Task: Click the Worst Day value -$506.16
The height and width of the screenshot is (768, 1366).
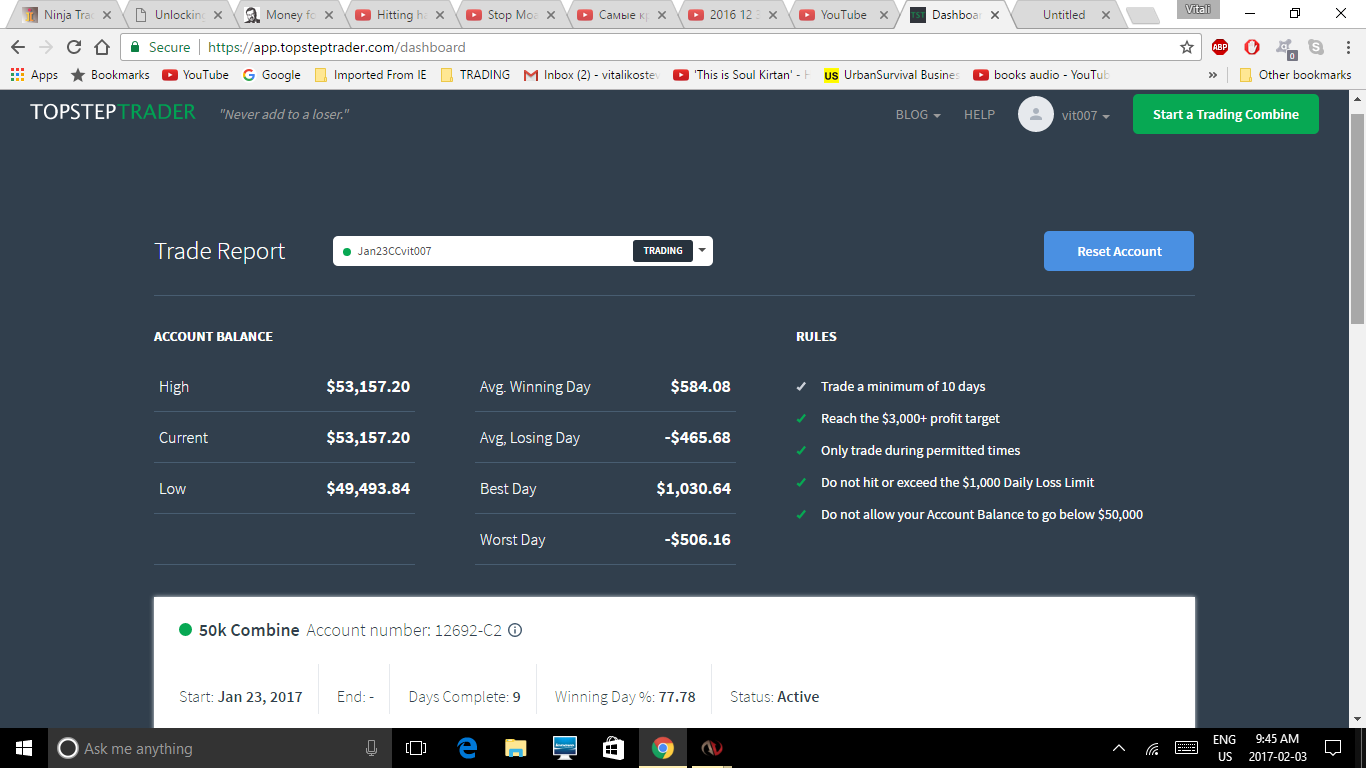Action: coord(698,540)
